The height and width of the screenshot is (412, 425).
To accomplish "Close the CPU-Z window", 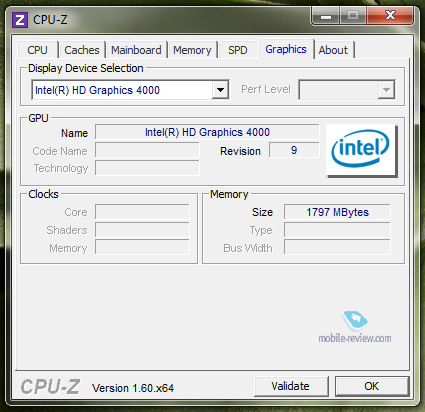I will (x=390, y=15).
